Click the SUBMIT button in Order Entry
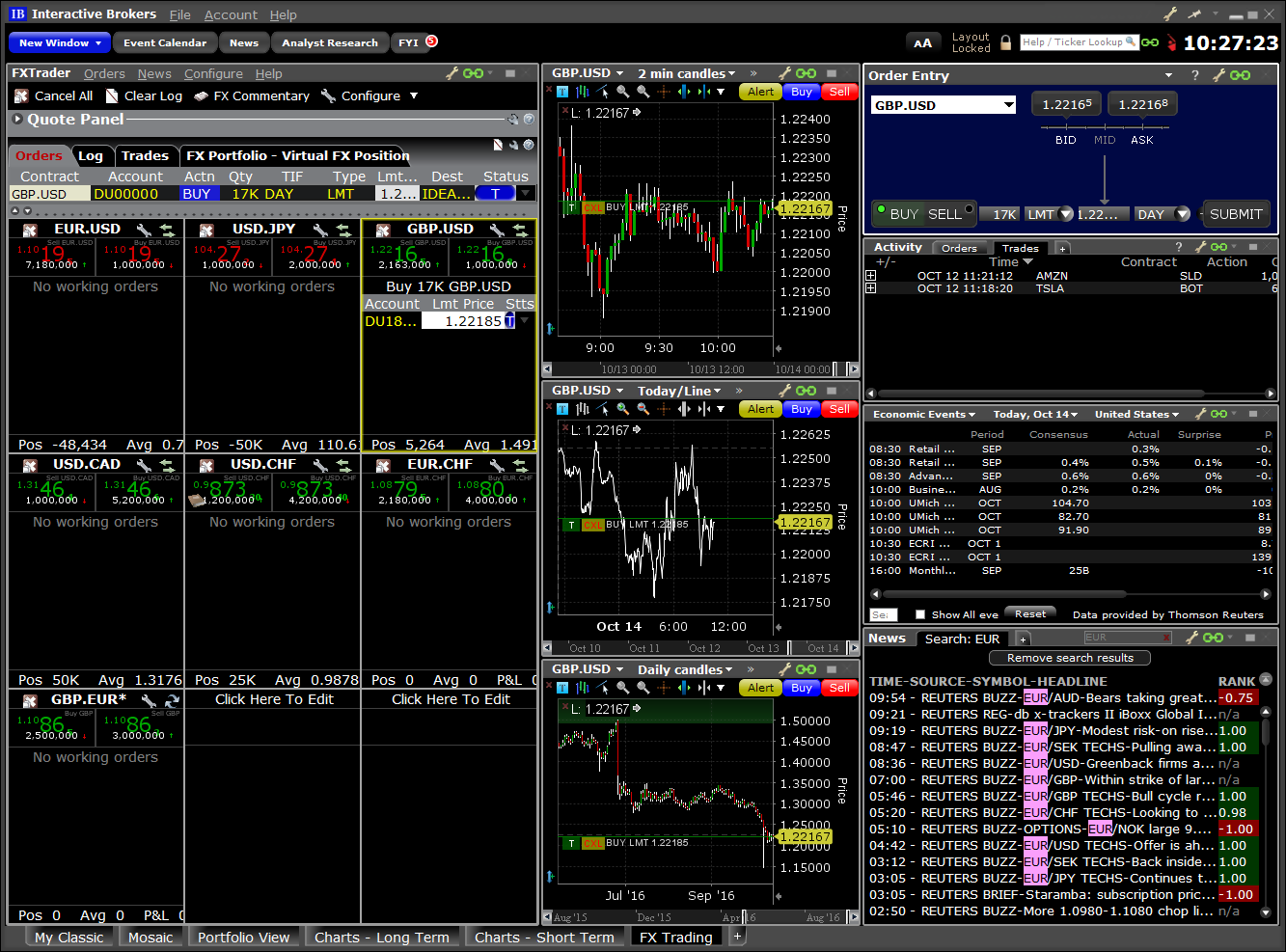This screenshot has width=1286, height=952. pos(1235,214)
